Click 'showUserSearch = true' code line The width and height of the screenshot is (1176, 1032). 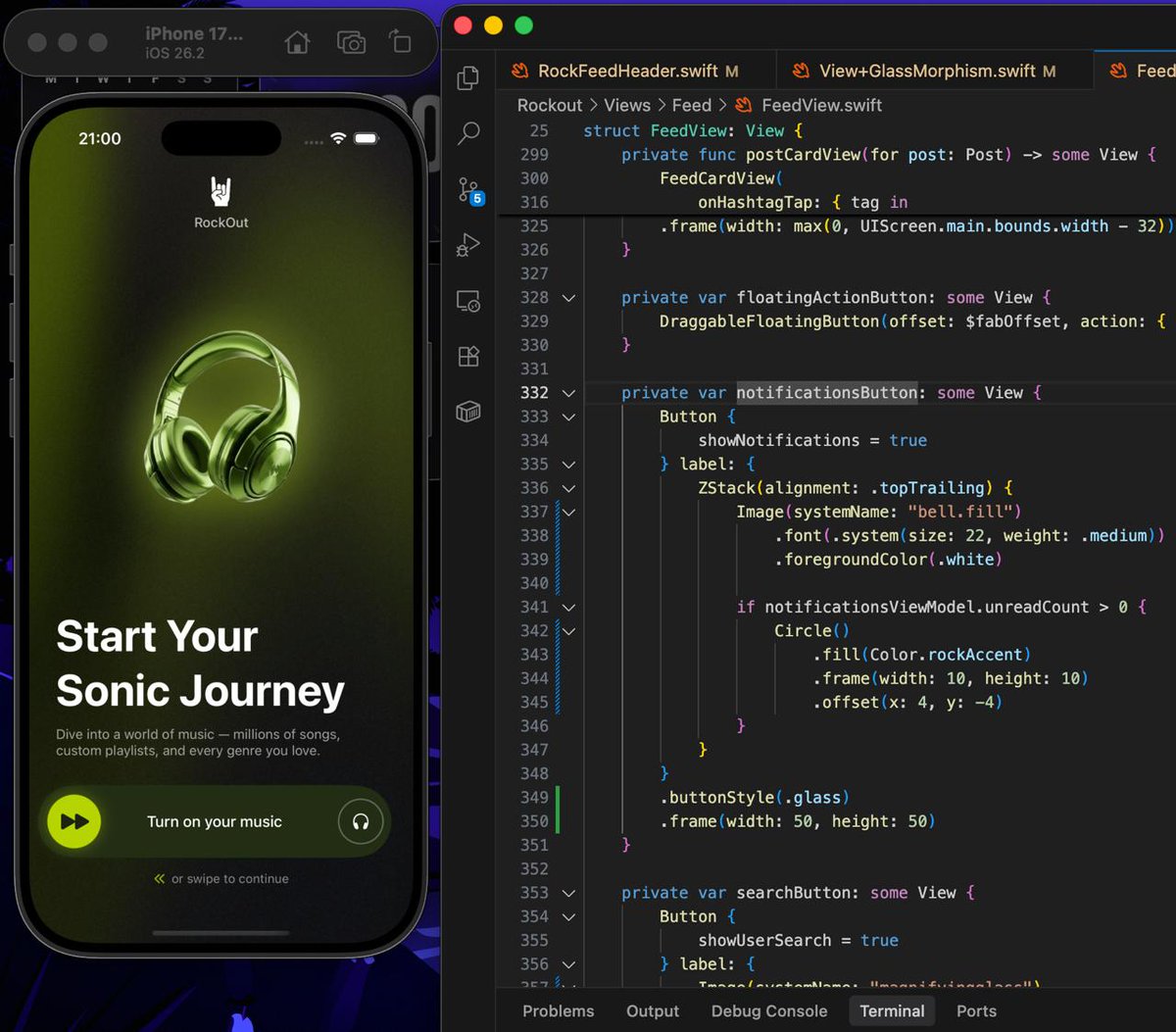(x=799, y=940)
